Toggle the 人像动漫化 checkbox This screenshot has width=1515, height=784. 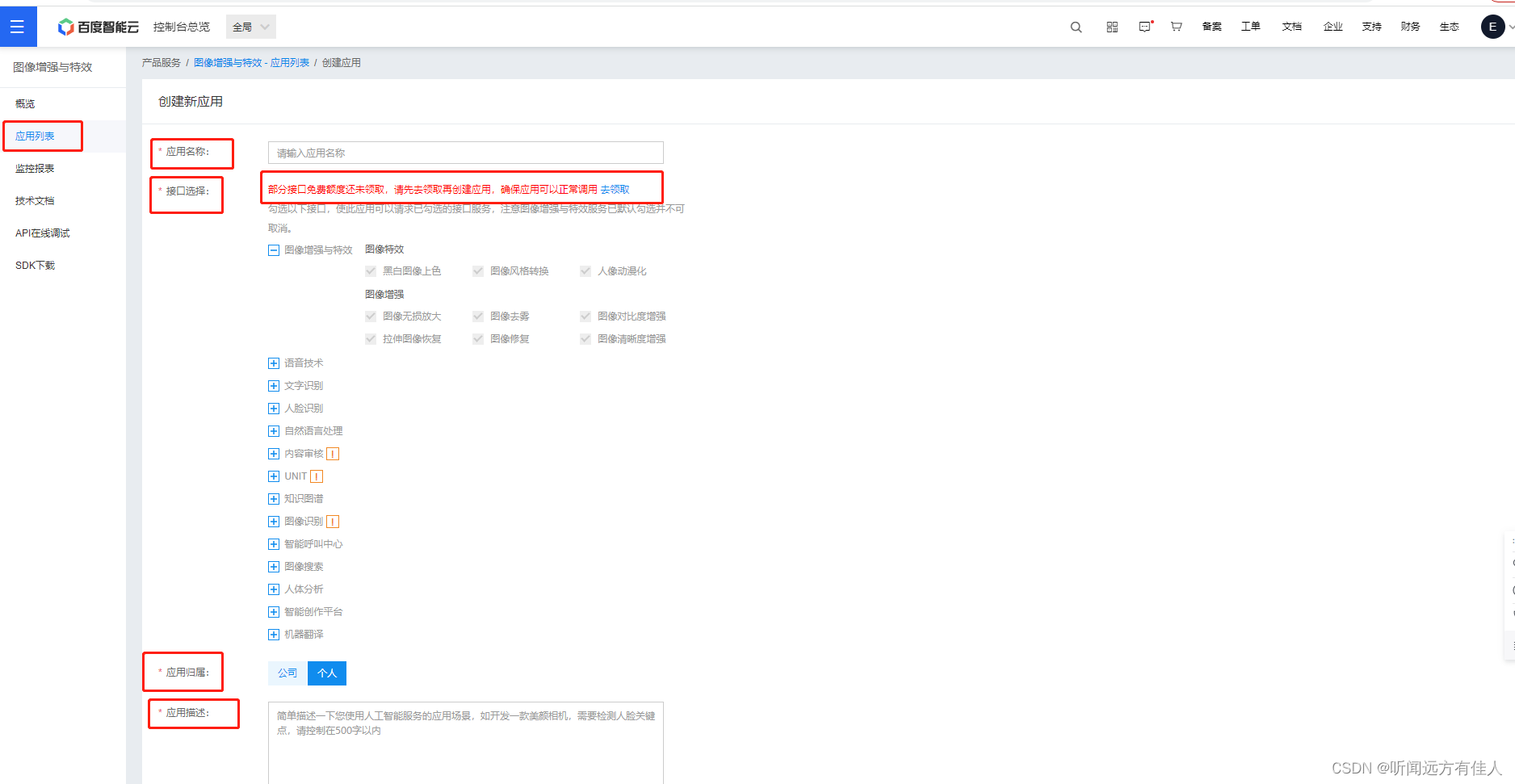point(585,271)
